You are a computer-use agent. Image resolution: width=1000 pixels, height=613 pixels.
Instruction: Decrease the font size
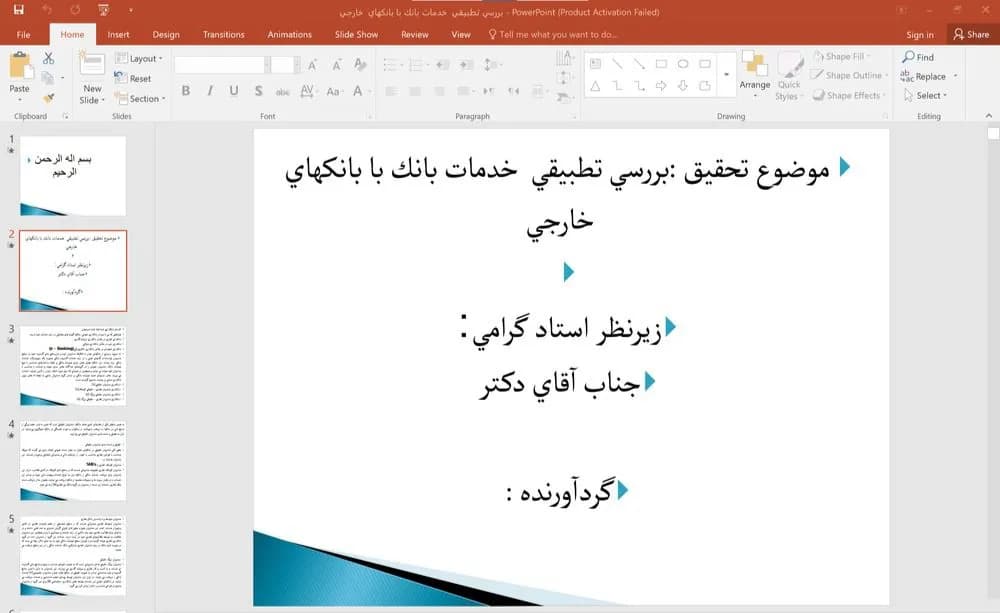336,64
